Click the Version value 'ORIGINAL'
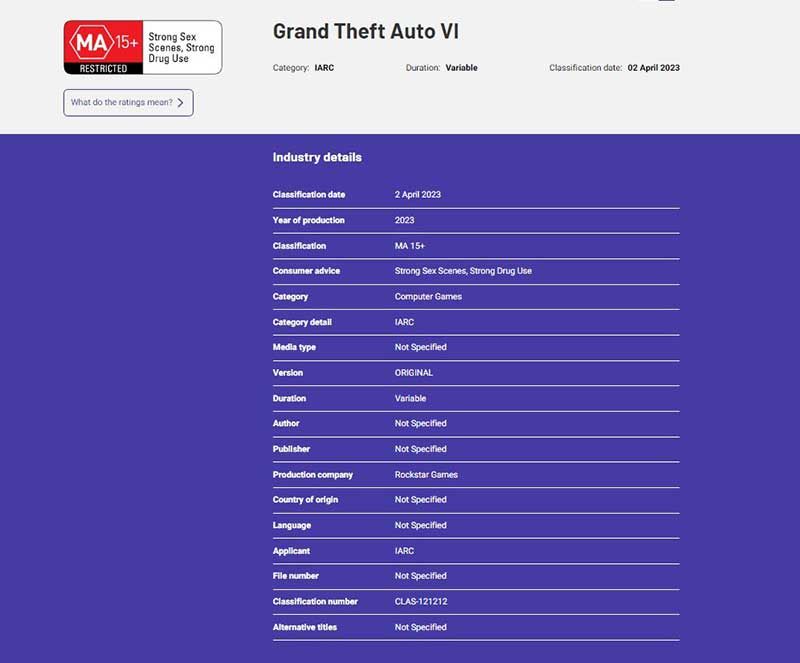Image resolution: width=800 pixels, height=663 pixels. pyautogui.click(x=413, y=373)
